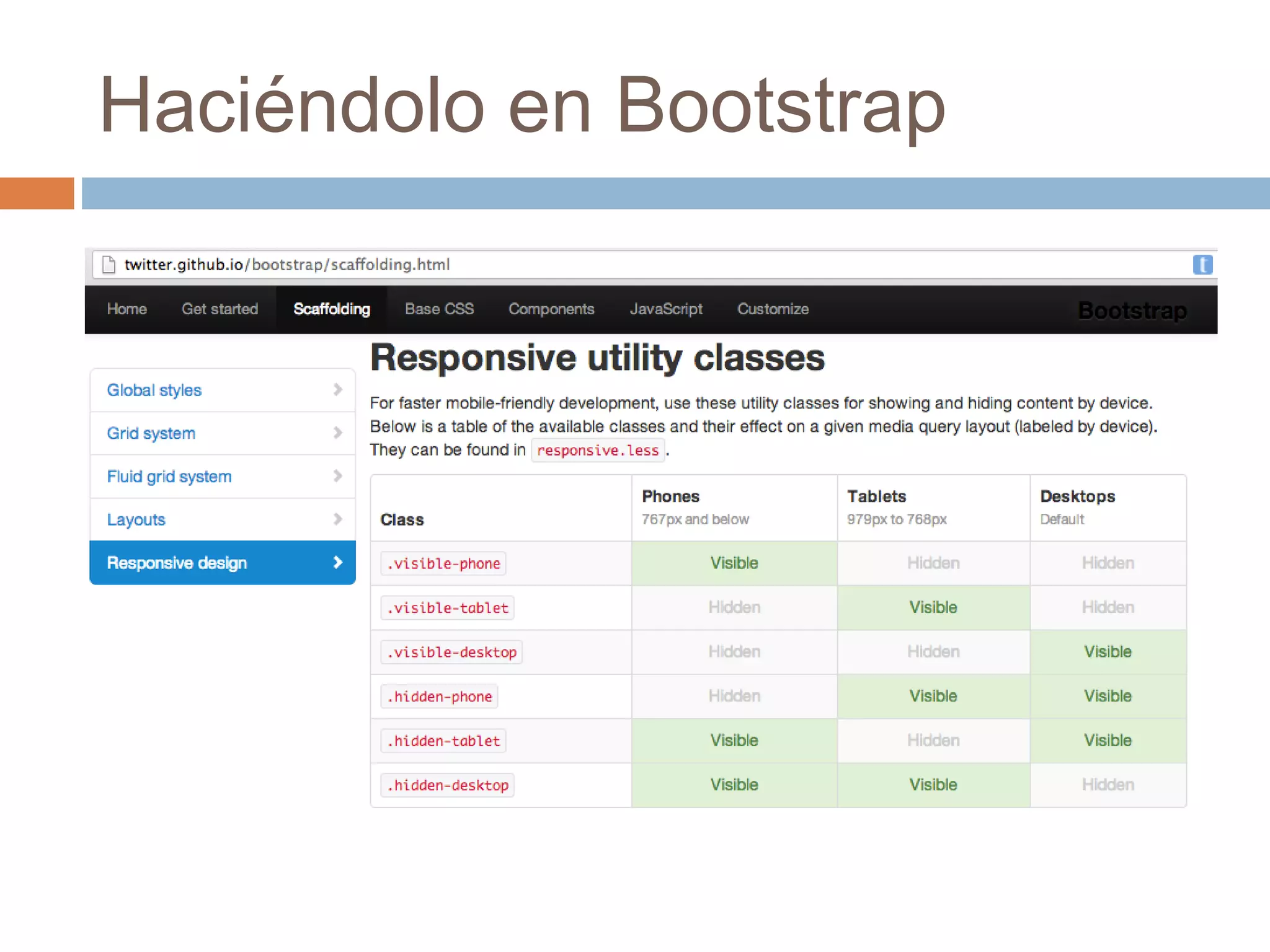Open the Home nav item
The height and width of the screenshot is (952, 1270).
[x=127, y=309]
